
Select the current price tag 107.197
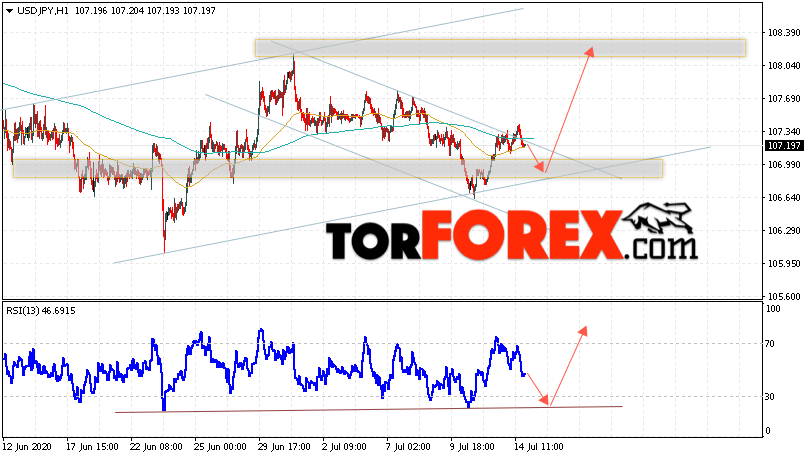tap(784, 146)
